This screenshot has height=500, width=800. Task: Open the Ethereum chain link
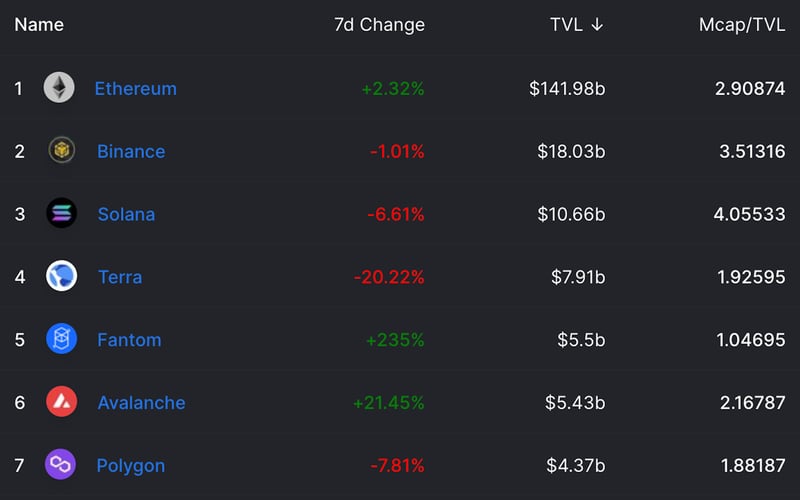[x=135, y=88]
